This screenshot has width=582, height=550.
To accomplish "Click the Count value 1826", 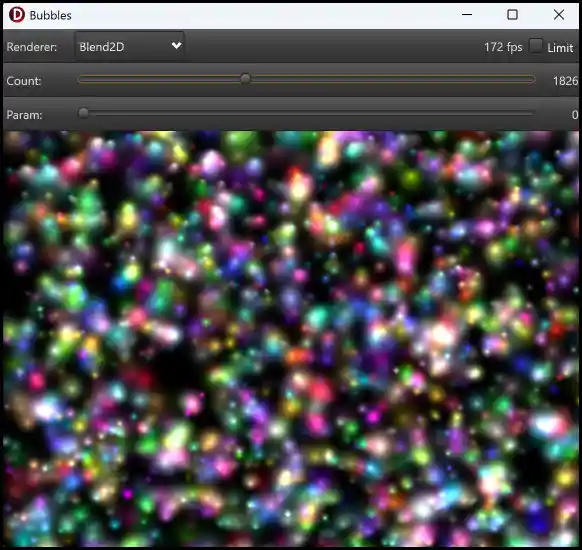I will point(565,81).
